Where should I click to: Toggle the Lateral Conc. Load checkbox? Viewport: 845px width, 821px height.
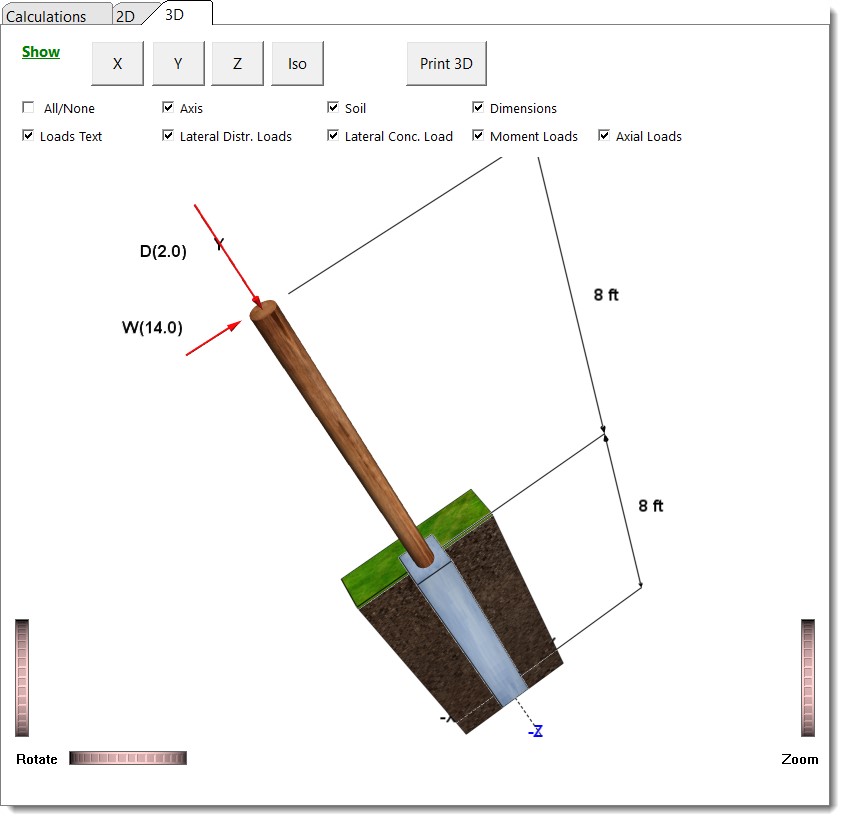coord(332,135)
